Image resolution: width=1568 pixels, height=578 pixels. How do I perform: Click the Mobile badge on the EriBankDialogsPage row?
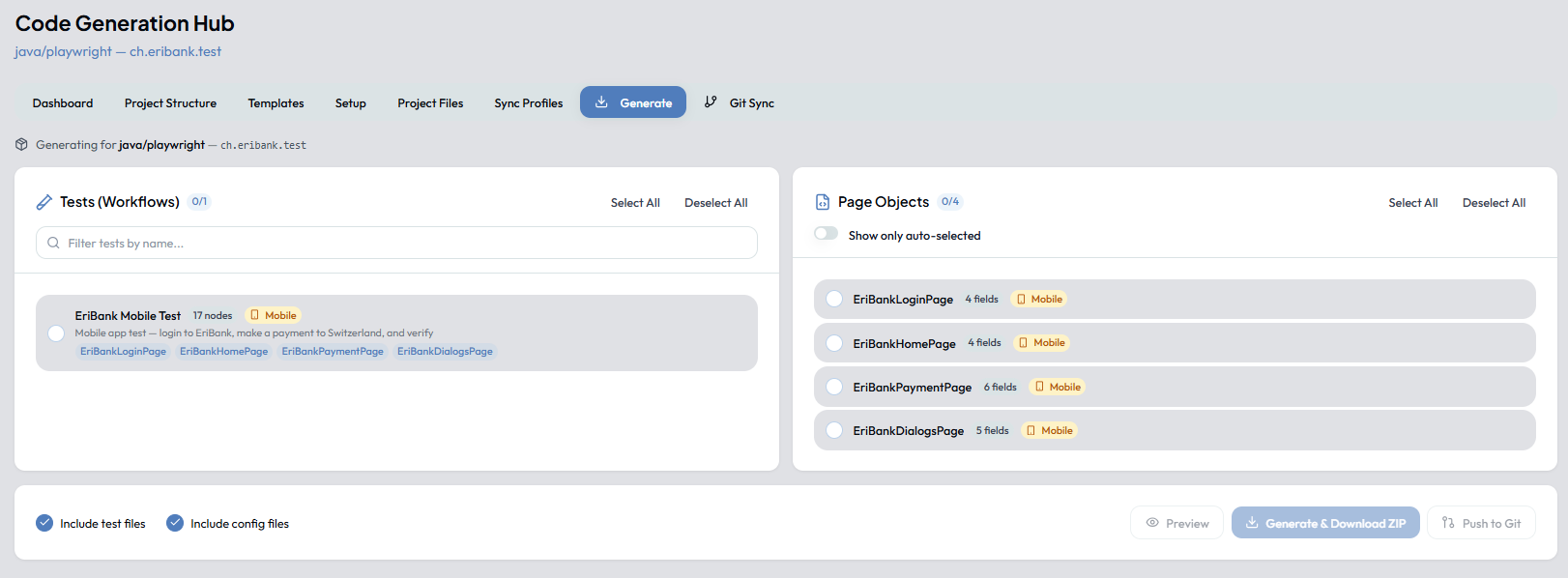[x=1050, y=431]
